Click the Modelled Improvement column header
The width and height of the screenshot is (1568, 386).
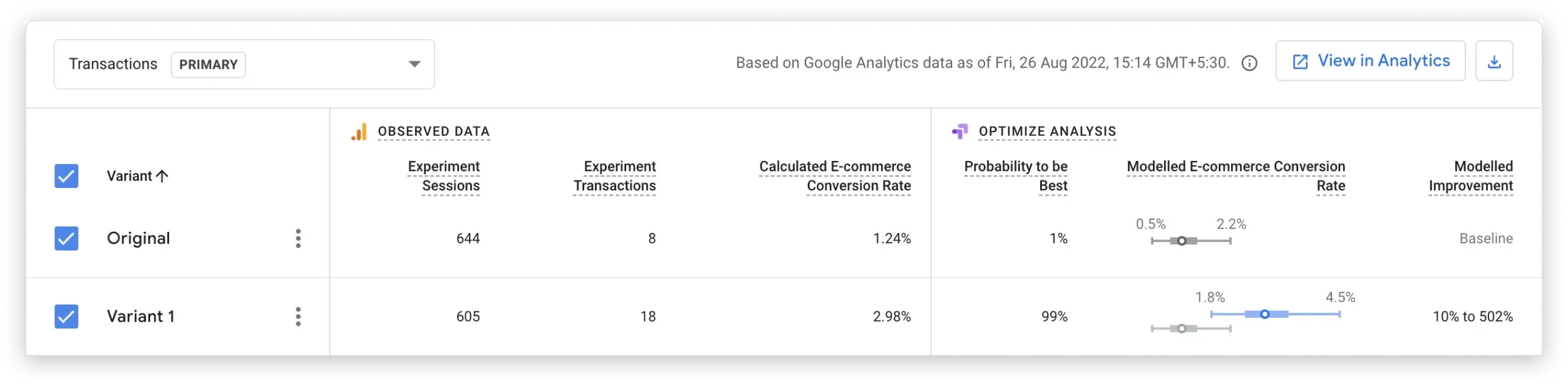tap(1470, 176)
